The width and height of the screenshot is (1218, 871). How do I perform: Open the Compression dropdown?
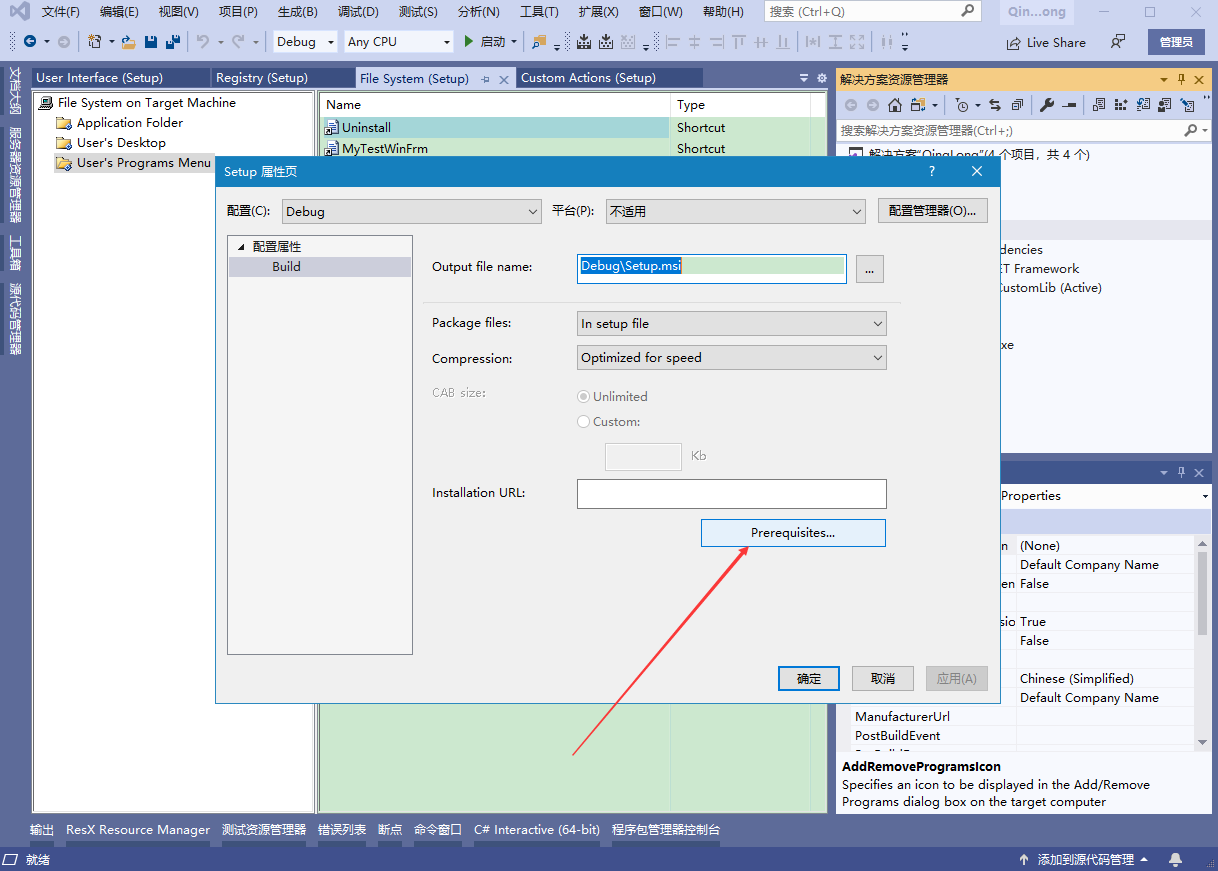click(732, 358)
